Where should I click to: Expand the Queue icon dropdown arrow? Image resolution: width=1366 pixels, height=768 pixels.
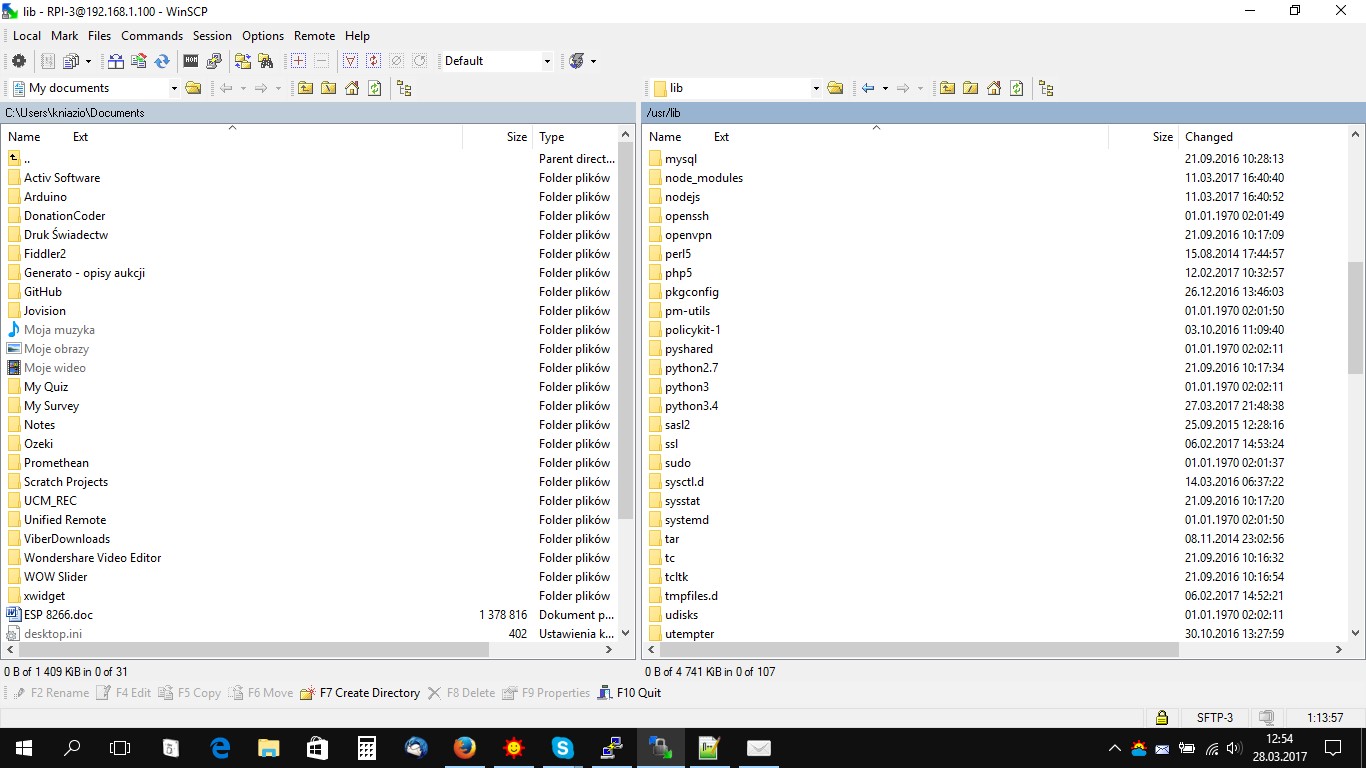87,61
